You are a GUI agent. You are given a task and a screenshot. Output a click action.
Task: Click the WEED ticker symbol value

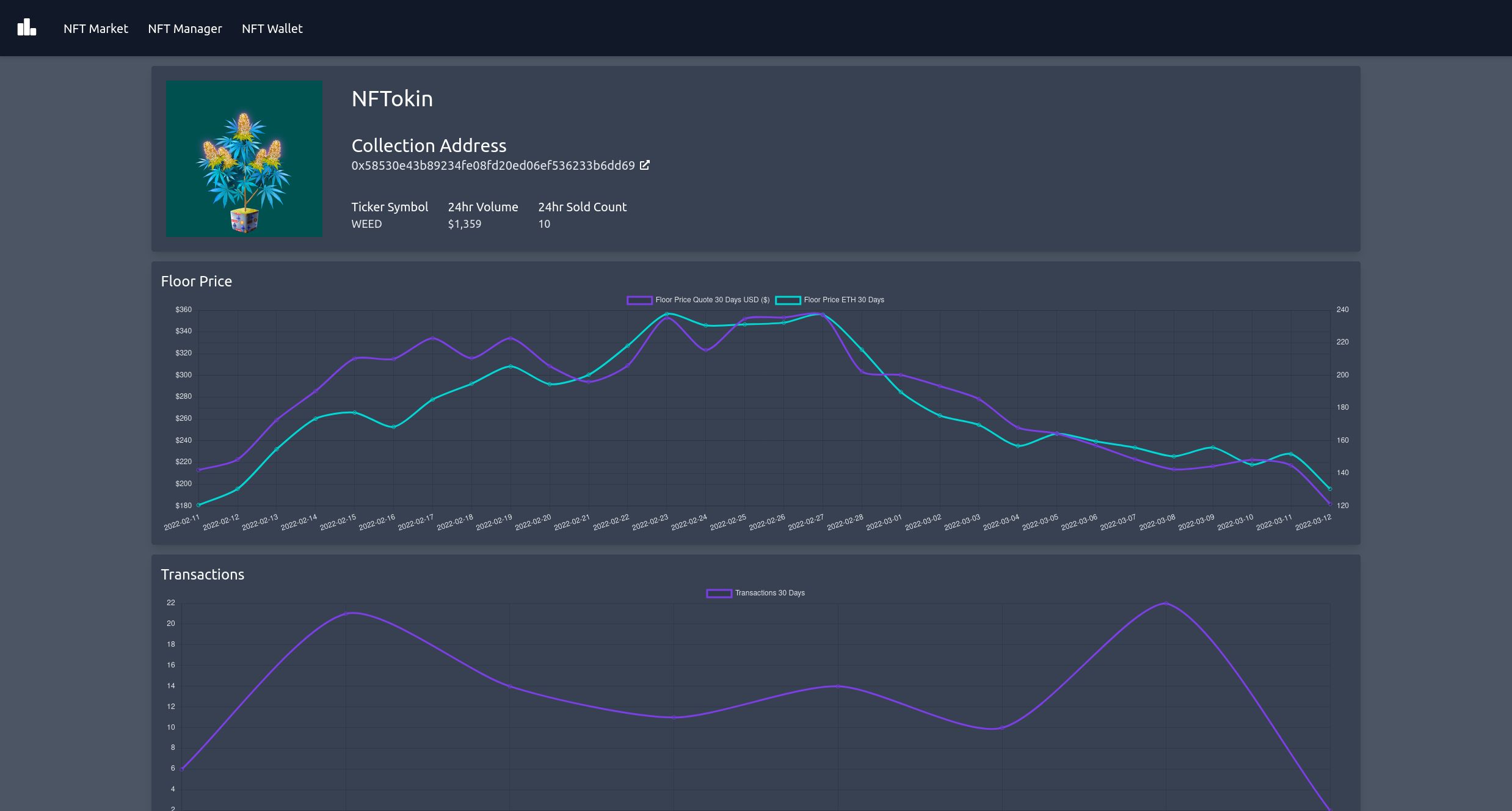coord(366,224)
